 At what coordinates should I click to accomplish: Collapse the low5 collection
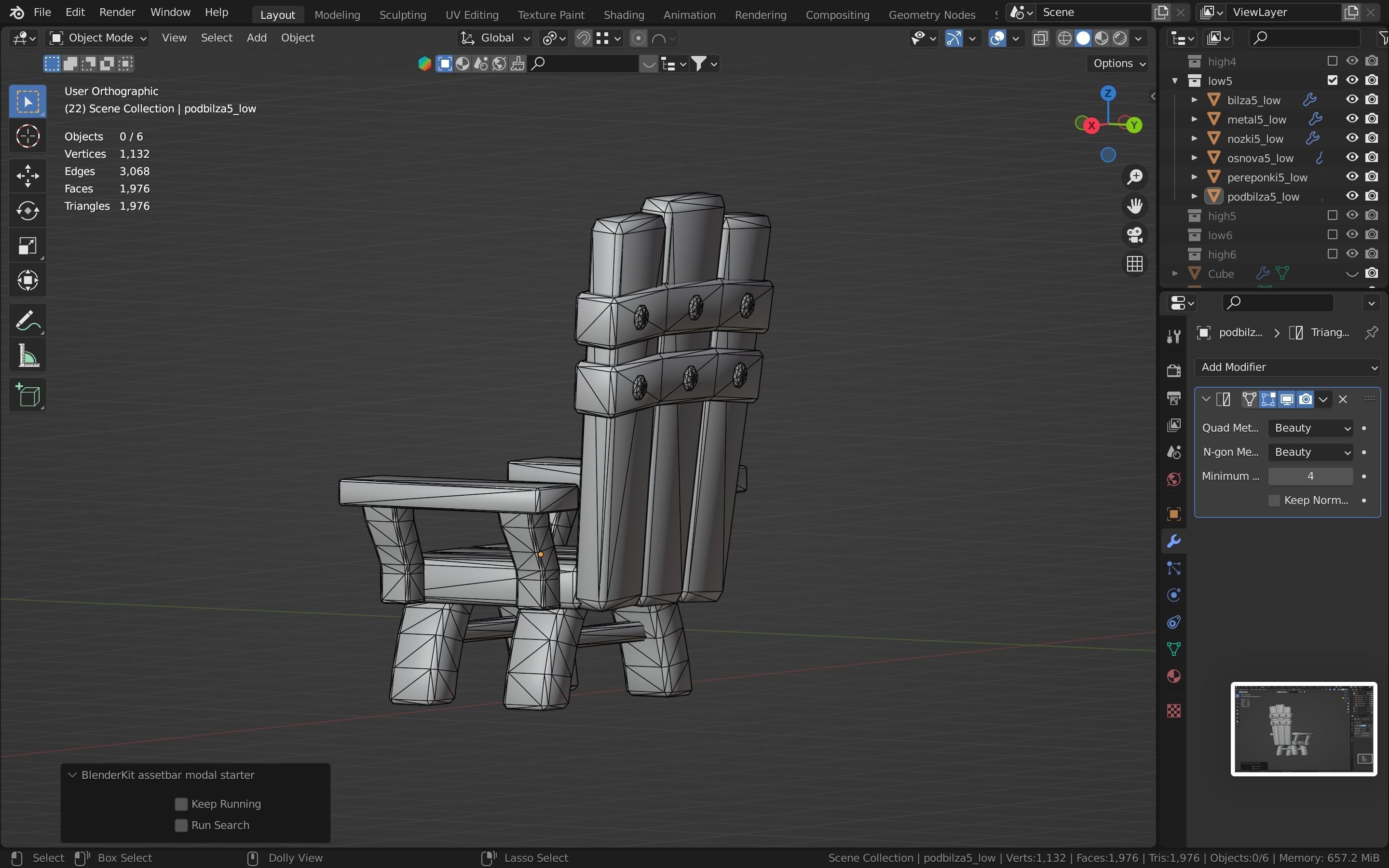click(1175, 81)
